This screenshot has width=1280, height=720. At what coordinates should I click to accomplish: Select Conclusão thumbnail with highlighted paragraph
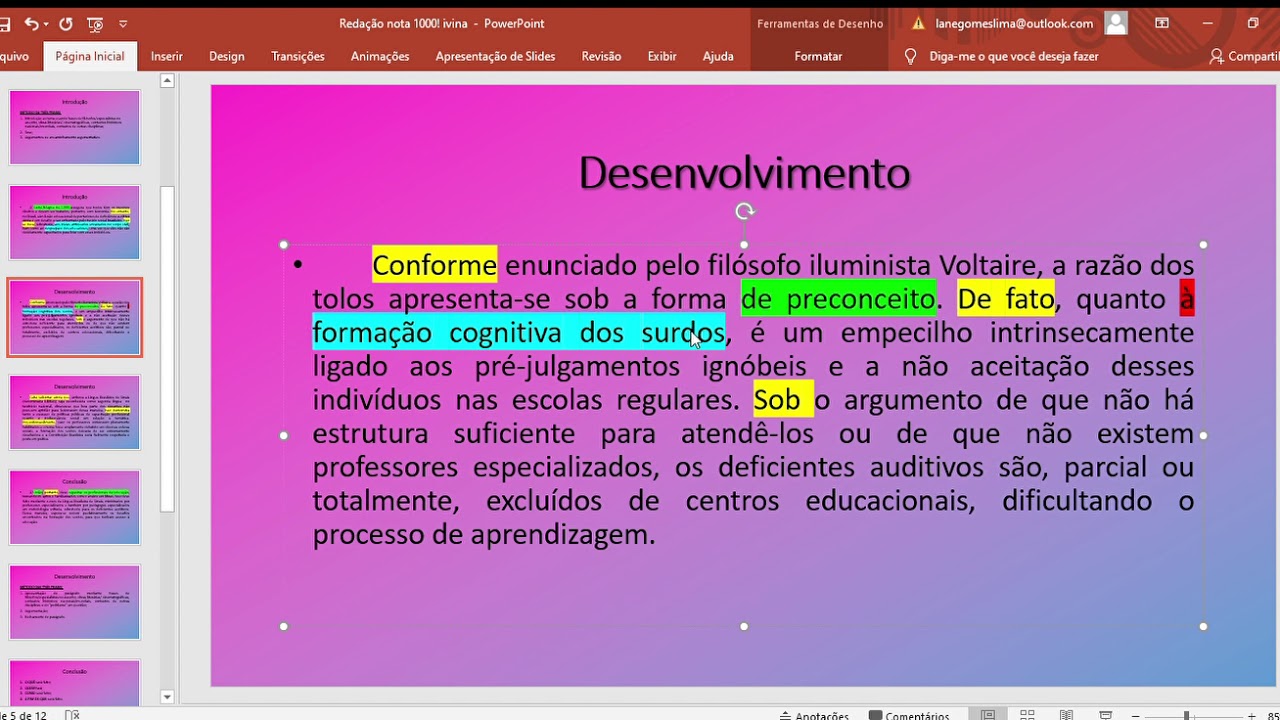(75, 507)
